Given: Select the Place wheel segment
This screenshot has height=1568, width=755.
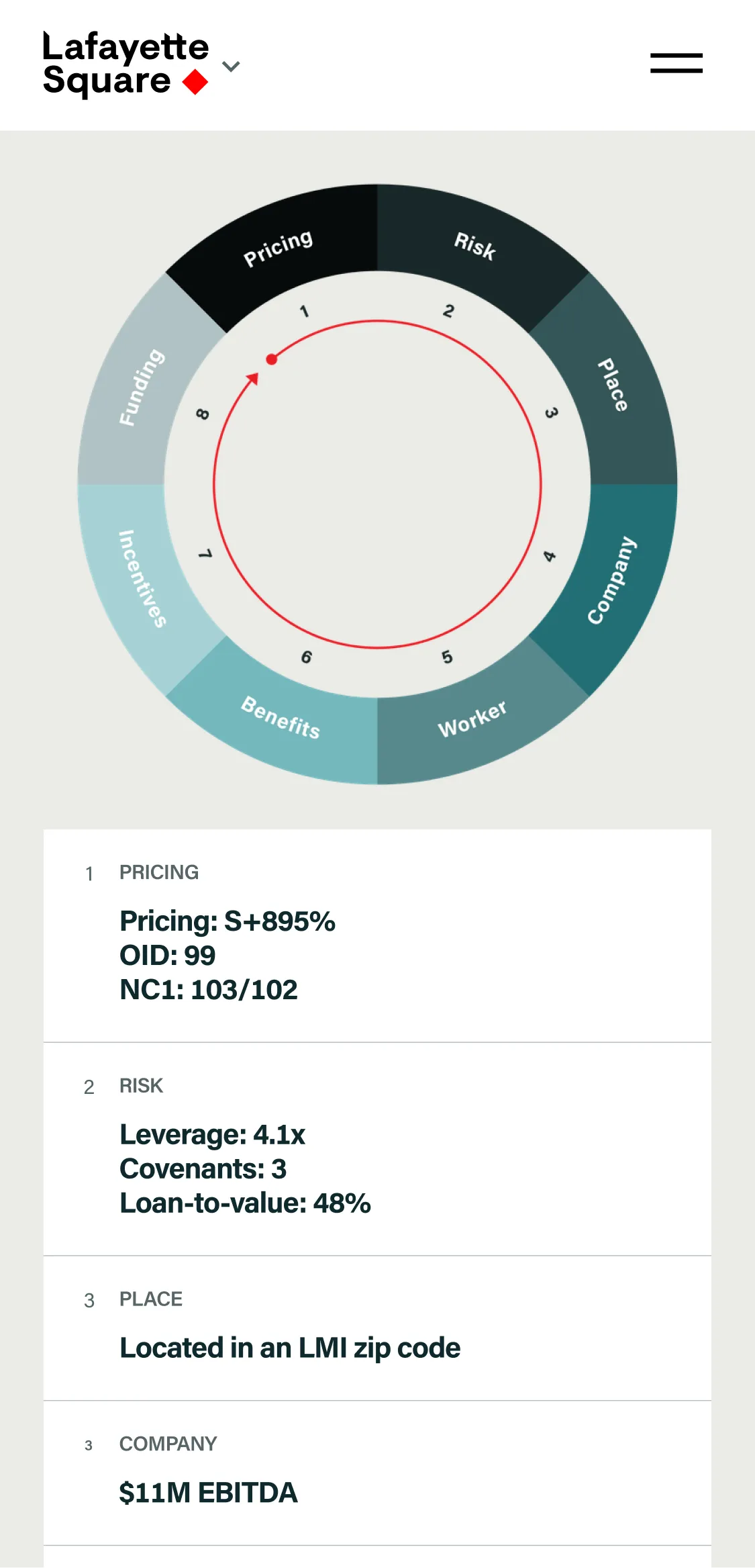Looking at the screenshot, I should pos(613,385).
